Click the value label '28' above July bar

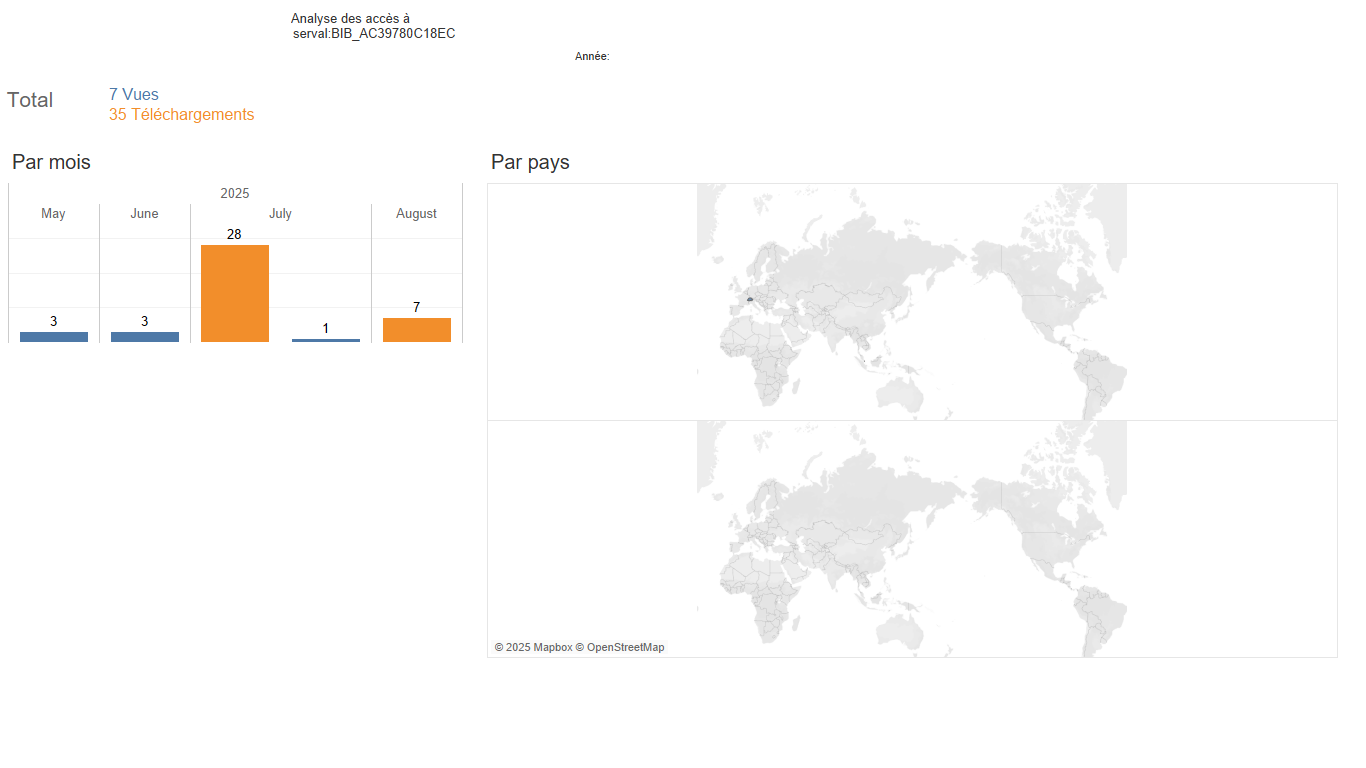pos(235,235)
